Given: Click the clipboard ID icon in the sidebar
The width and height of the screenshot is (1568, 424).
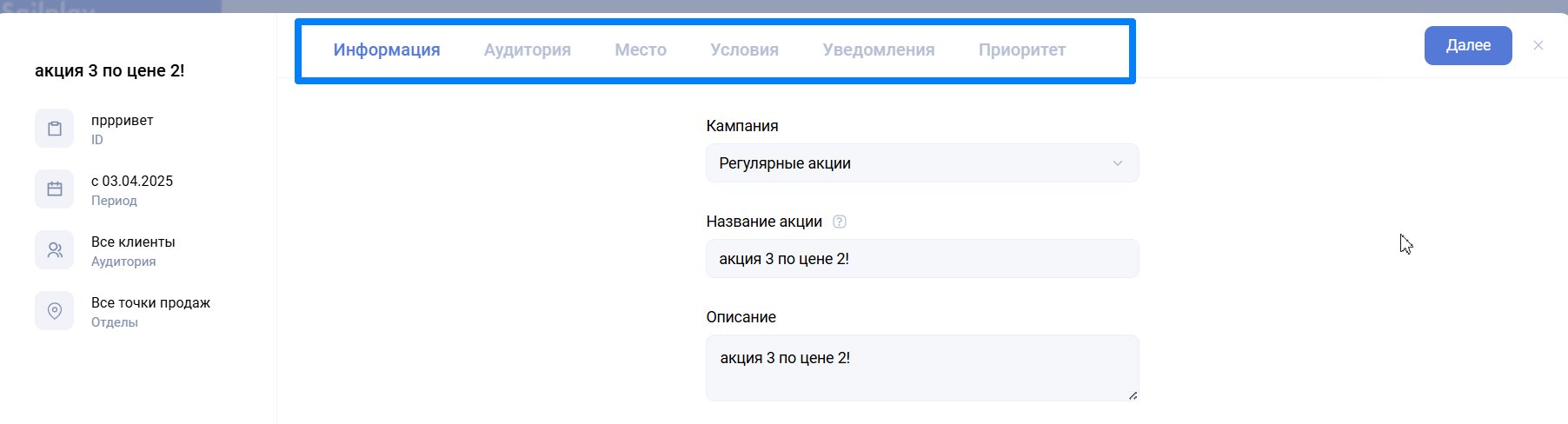Looking at the screenshot, I should (x=54, y=129).
